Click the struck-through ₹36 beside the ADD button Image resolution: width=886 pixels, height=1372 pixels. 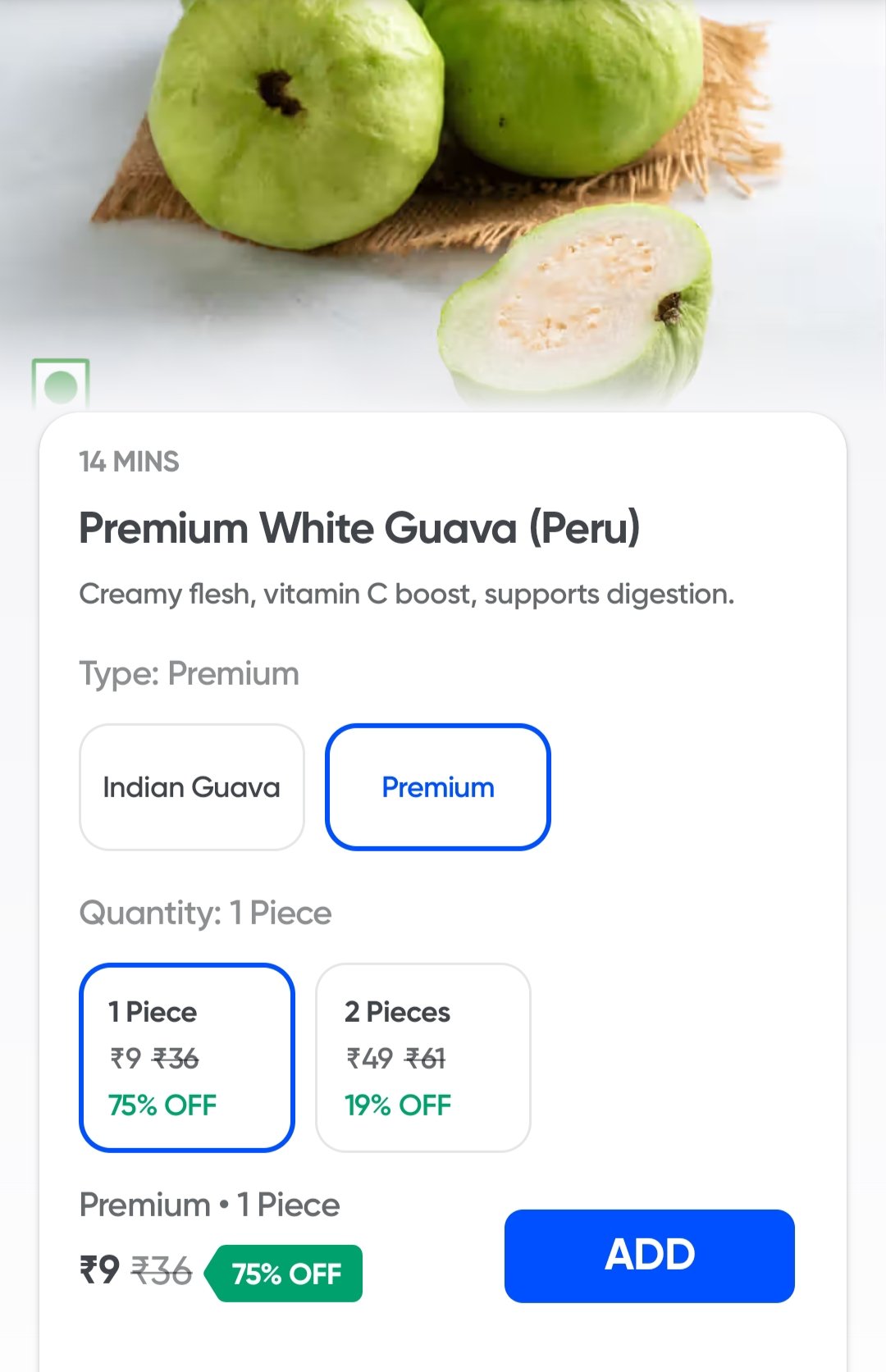[x=162, y=1272]
